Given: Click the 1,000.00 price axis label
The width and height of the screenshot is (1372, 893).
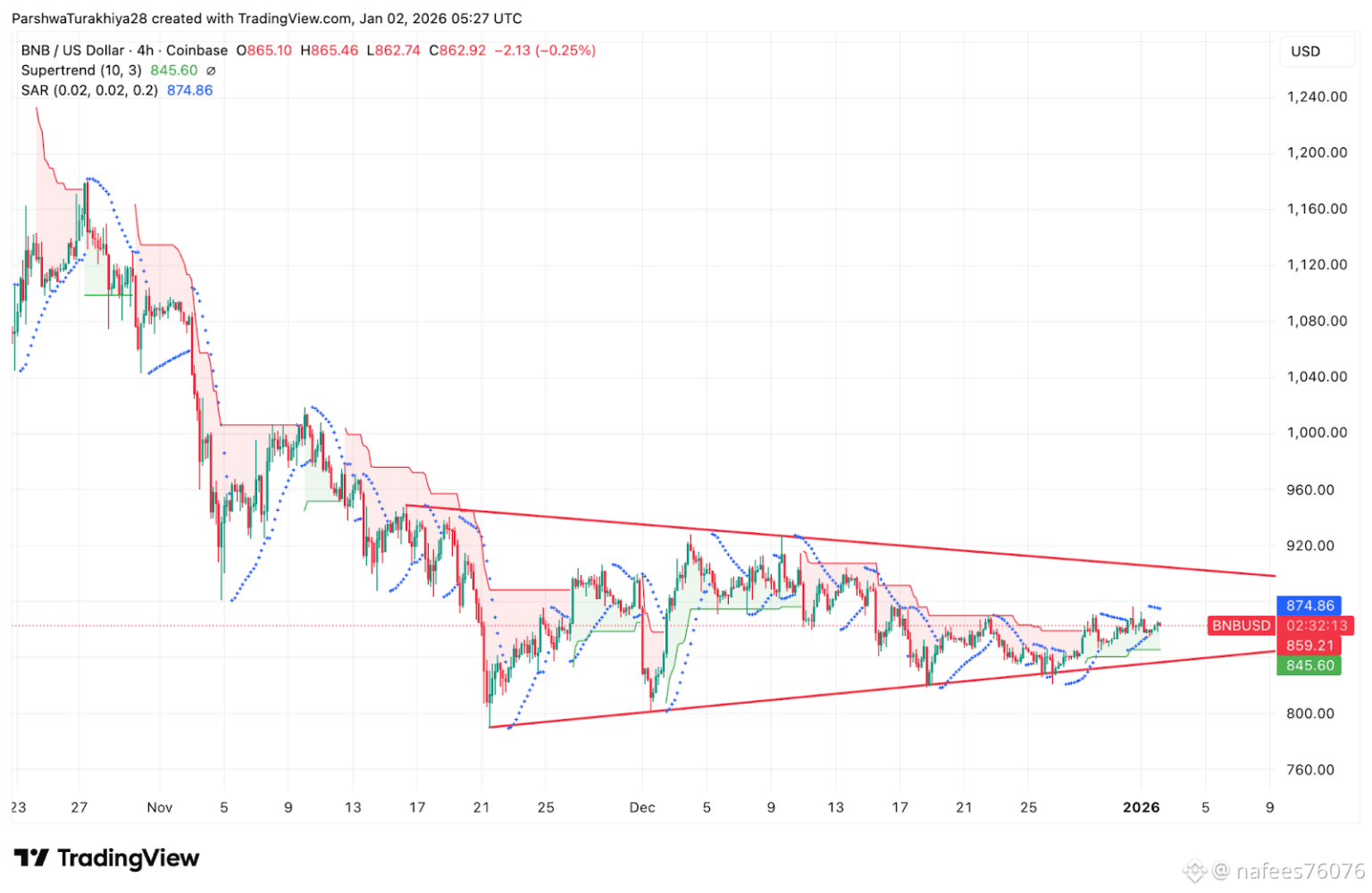Looking at the screenshot, I should [1317, 432].
